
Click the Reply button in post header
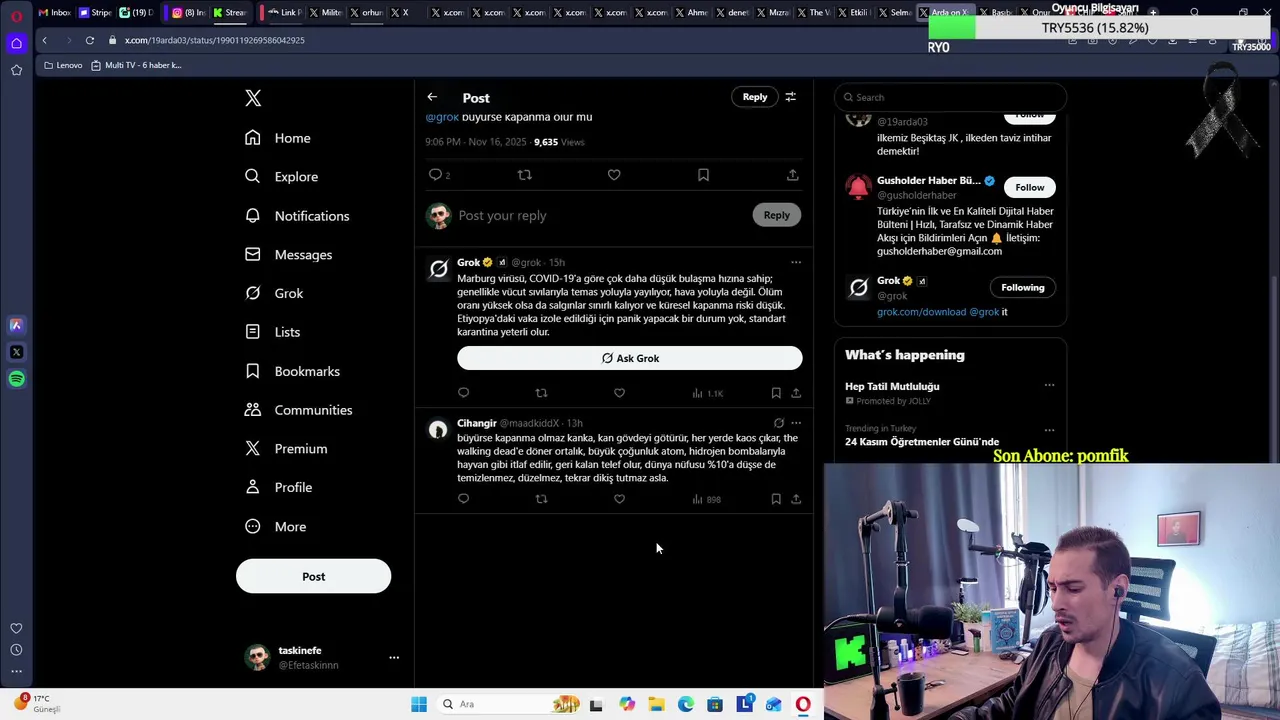point(755,97)
